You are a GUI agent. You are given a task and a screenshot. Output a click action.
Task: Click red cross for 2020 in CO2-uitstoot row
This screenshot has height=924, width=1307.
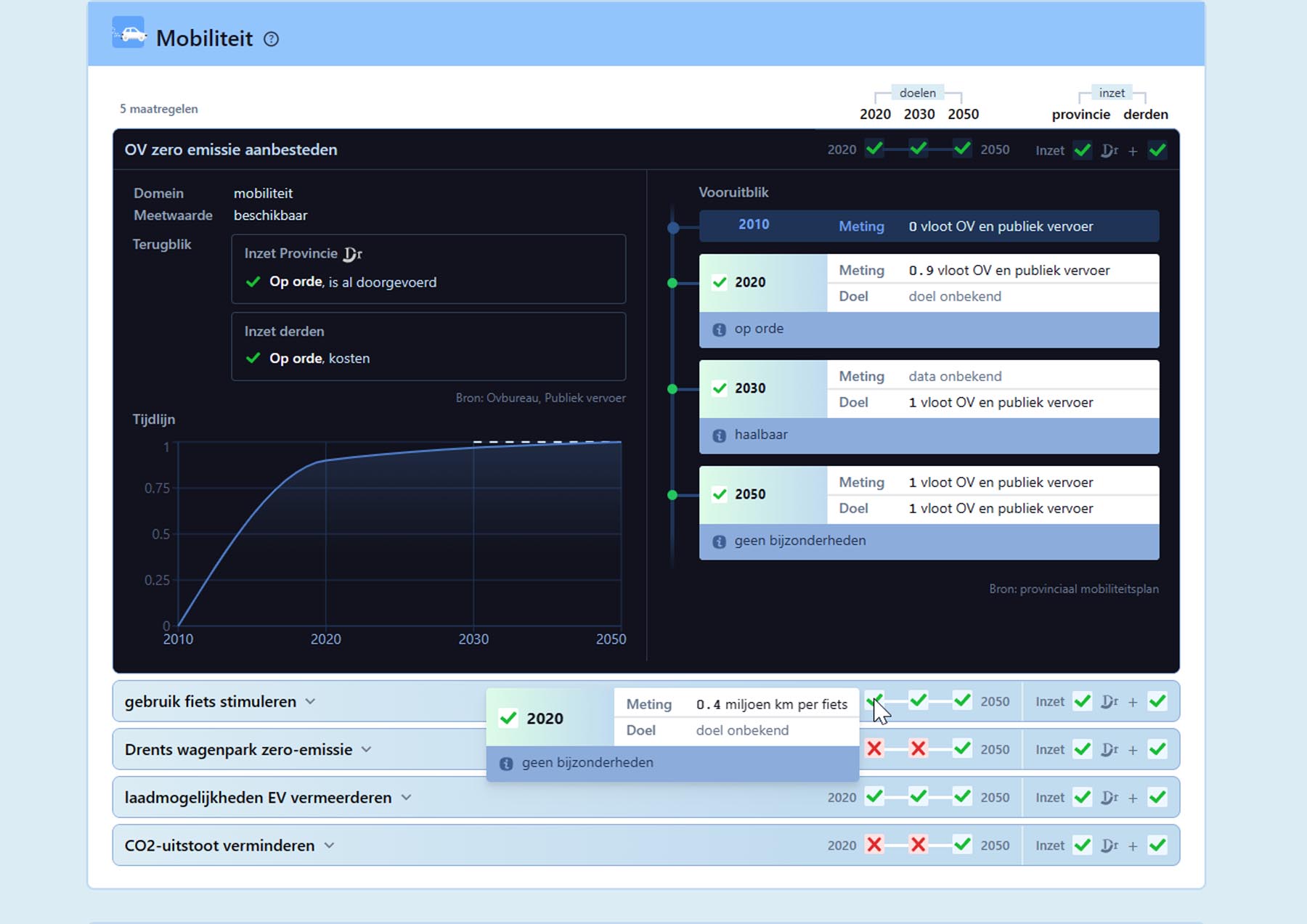click(x=874, y=845)
